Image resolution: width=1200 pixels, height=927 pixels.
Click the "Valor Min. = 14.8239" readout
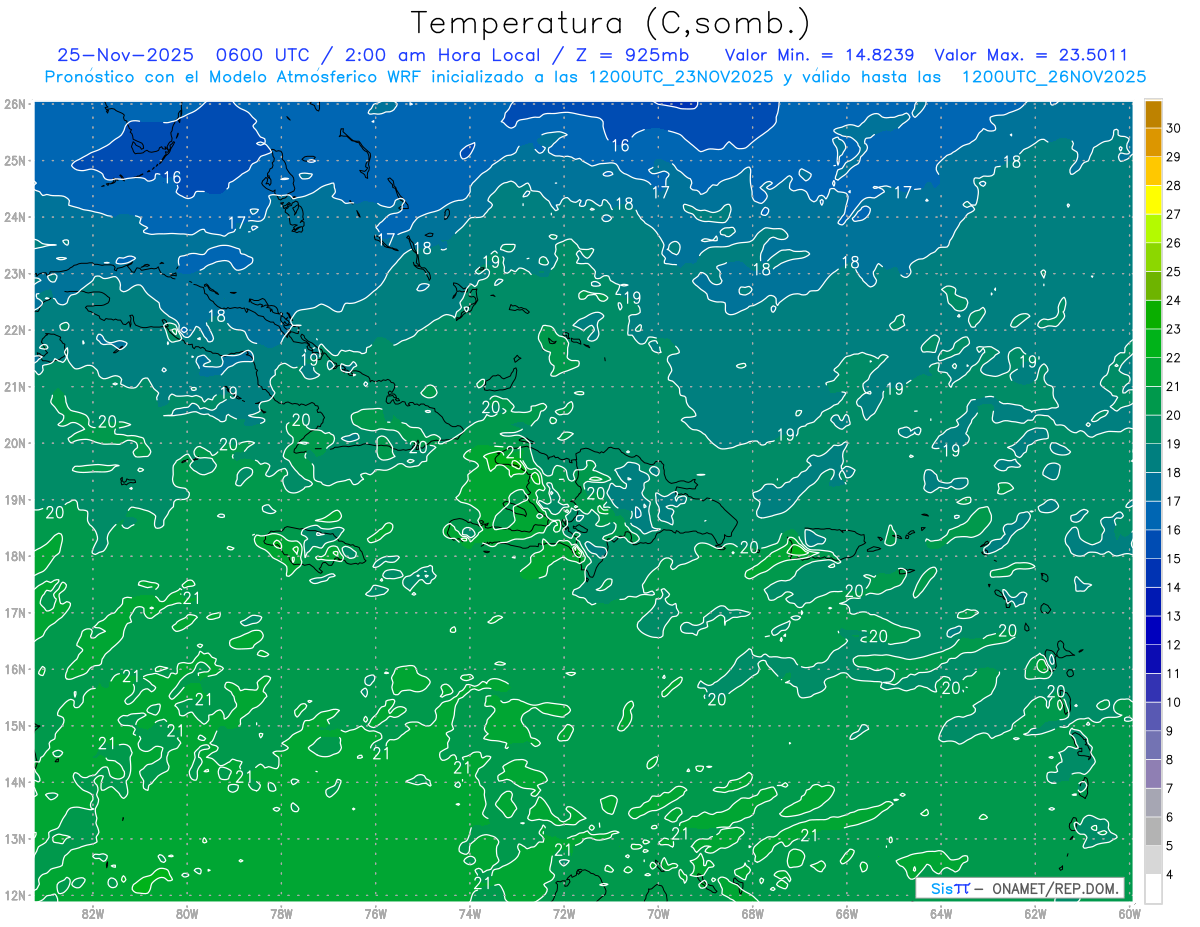(818, 55)
